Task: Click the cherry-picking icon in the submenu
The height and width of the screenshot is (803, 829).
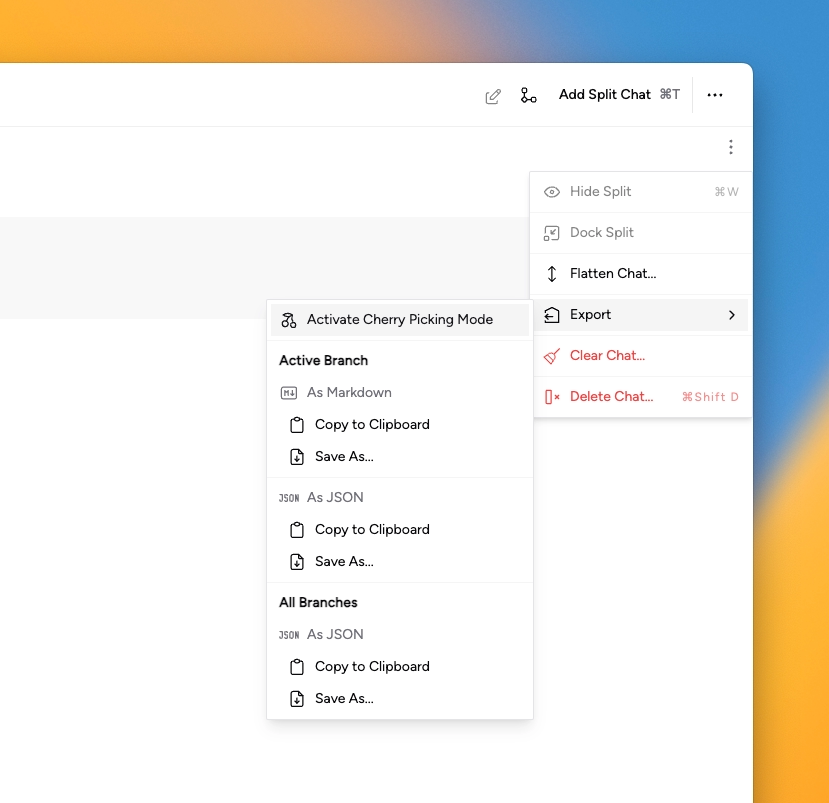Action: point(288,319)
